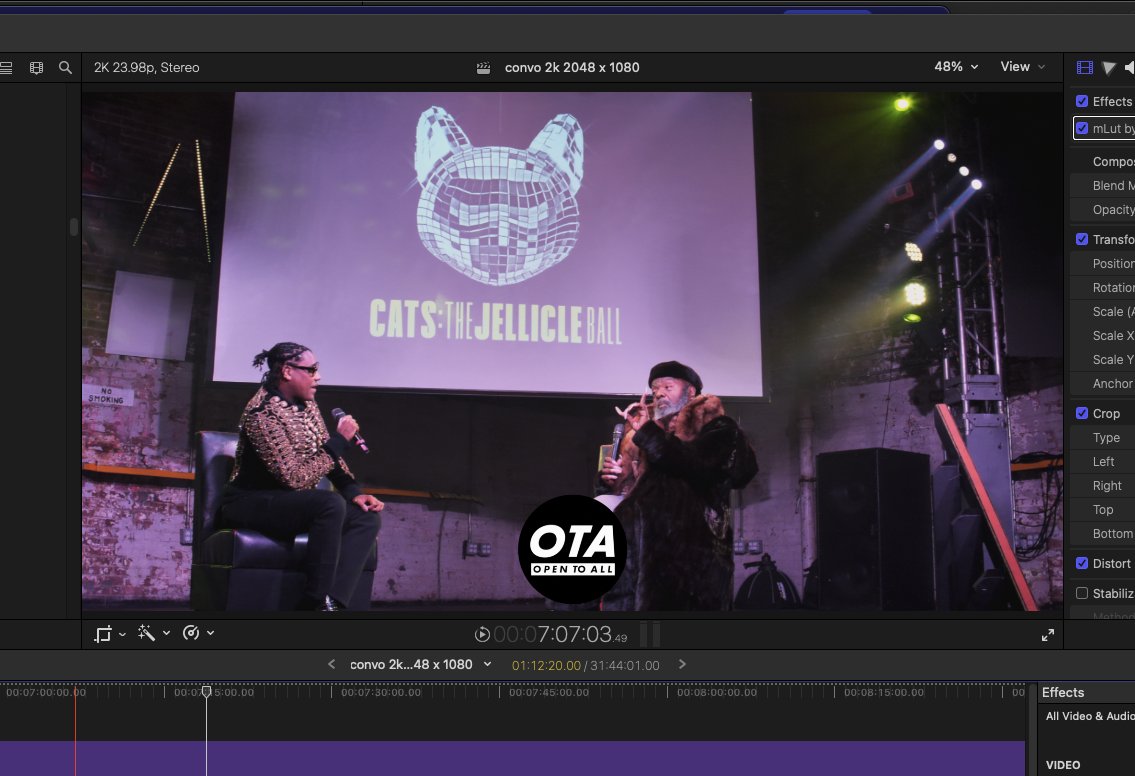Select the Transform tool icon
The width and height of the screenshot is (1135, 776).
(103, 633)
